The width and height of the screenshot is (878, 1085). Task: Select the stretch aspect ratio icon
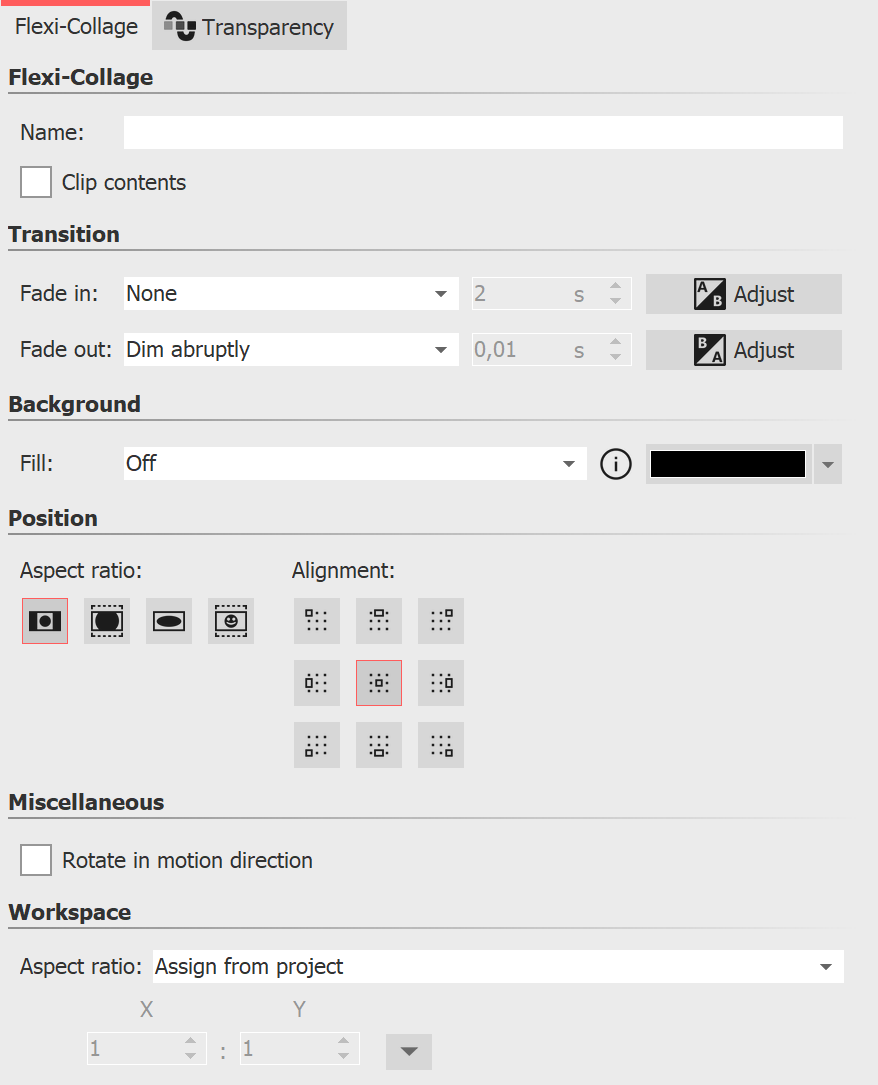168,620
